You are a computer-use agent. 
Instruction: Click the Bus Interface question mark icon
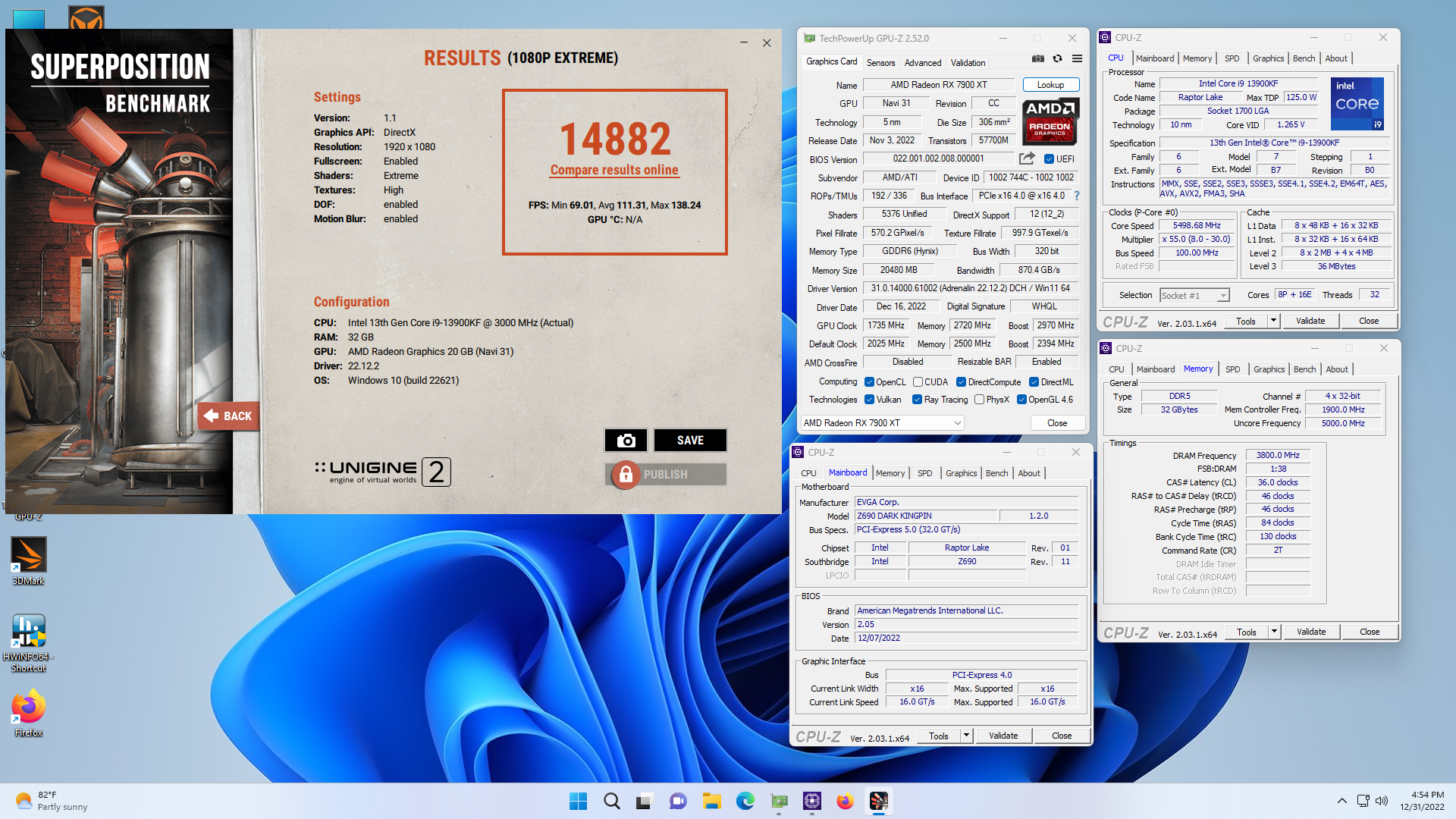tap(1077, 196)
